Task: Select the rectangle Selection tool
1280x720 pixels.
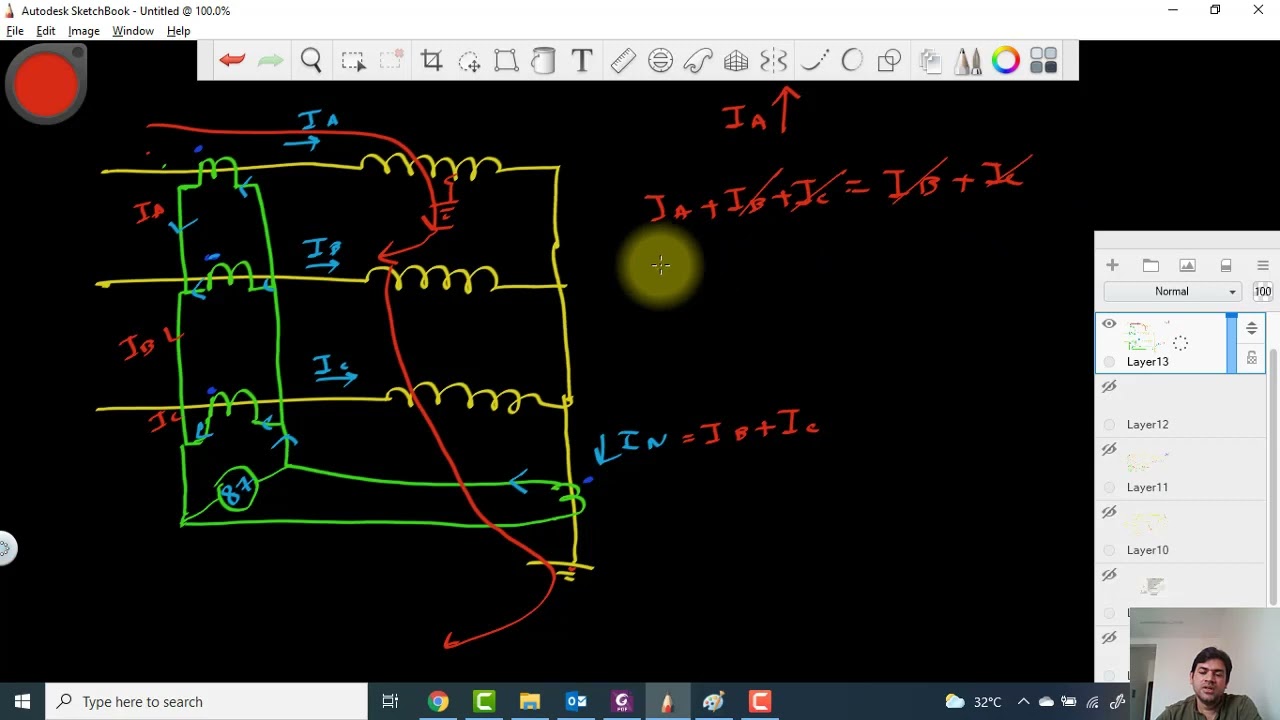Action: click(353, 61)
